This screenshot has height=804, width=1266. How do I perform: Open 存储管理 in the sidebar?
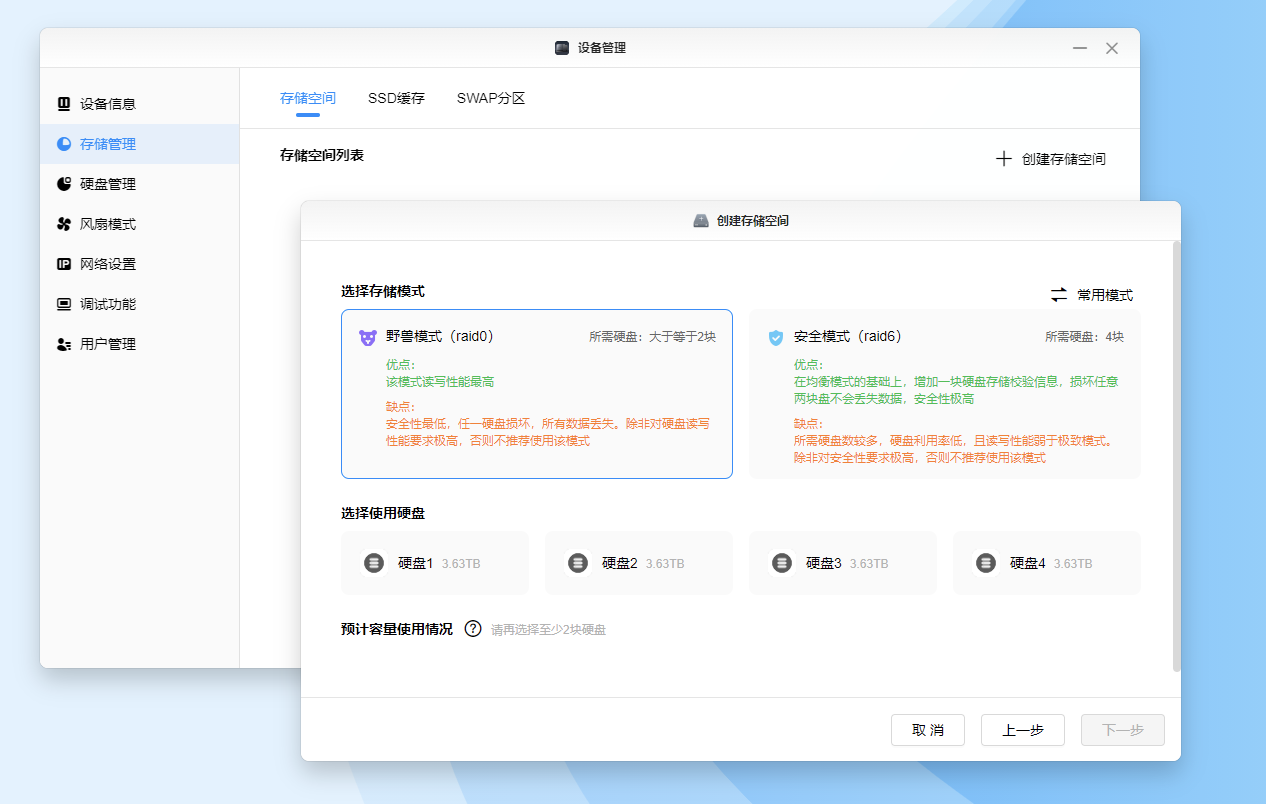108,144
